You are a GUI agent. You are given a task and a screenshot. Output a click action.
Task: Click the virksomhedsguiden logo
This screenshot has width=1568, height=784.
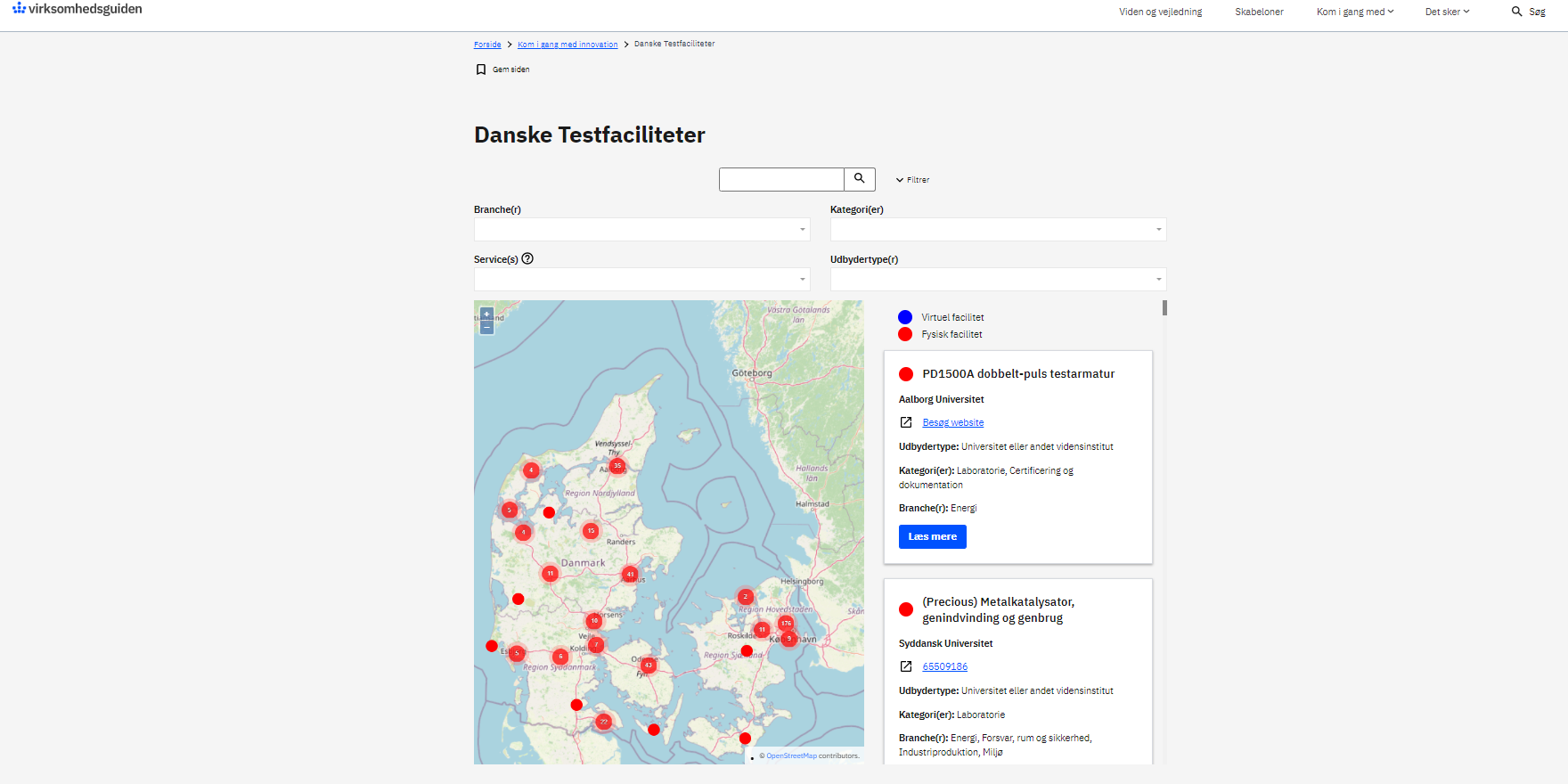pos(78,9)
